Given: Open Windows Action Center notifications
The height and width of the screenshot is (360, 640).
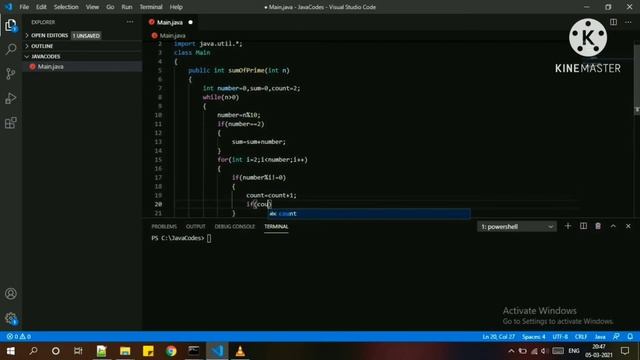Looking at the screenshot, I should [x=625, y=351].
